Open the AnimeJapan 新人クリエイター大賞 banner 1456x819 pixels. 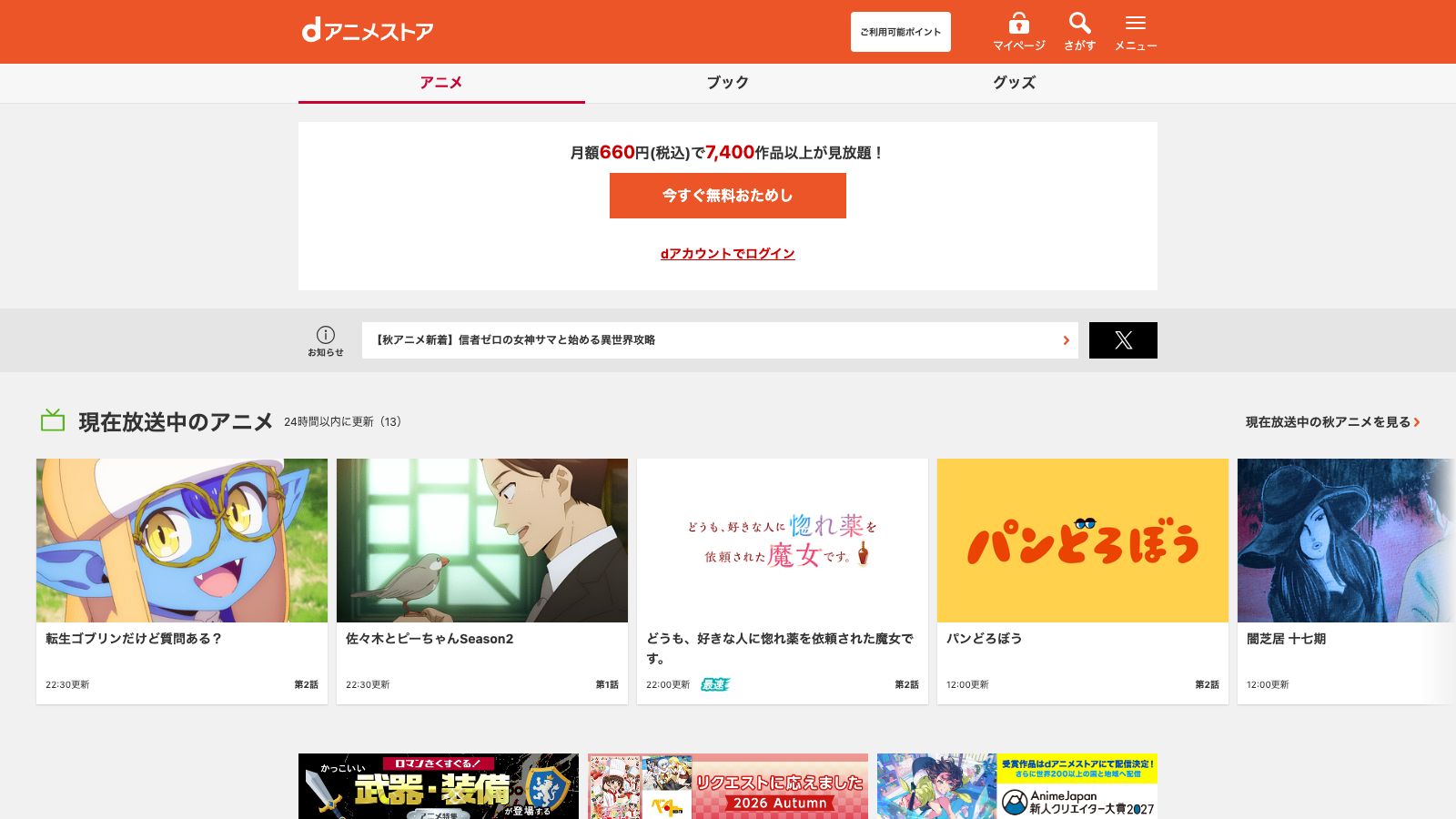pos(1017,786)
